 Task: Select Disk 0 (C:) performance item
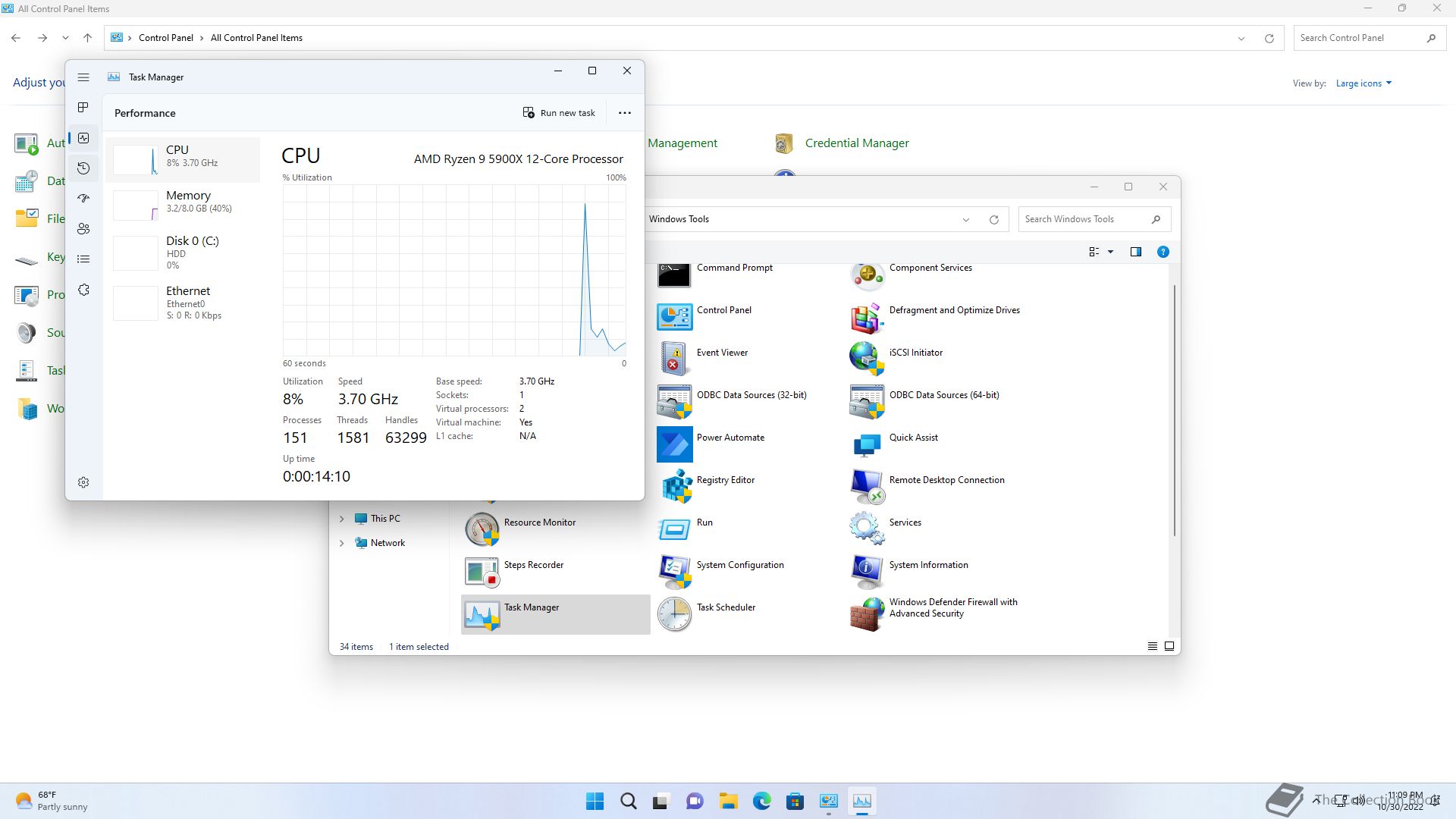(x=184, y=253)
